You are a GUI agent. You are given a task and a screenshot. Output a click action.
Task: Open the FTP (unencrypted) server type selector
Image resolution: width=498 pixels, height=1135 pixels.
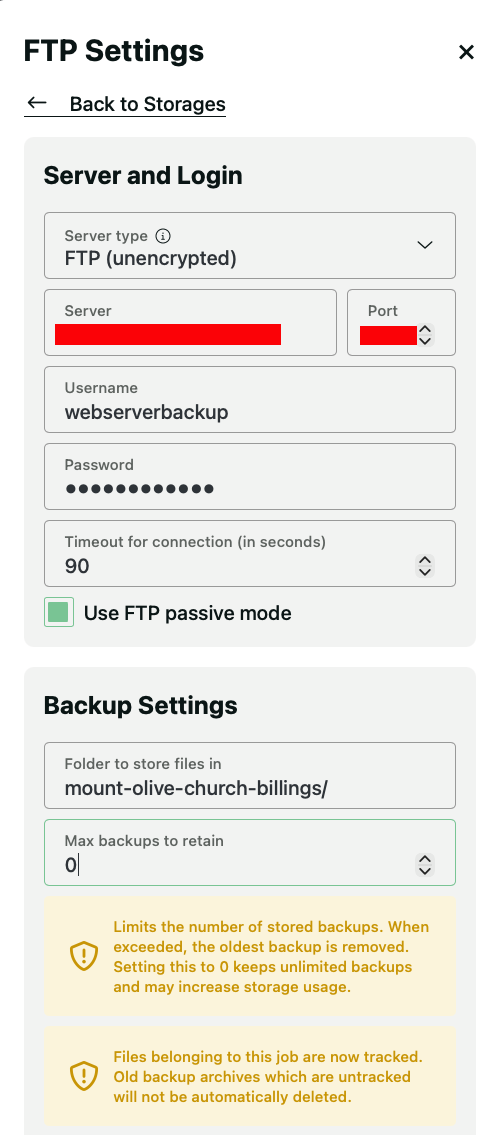click(250, 245)
